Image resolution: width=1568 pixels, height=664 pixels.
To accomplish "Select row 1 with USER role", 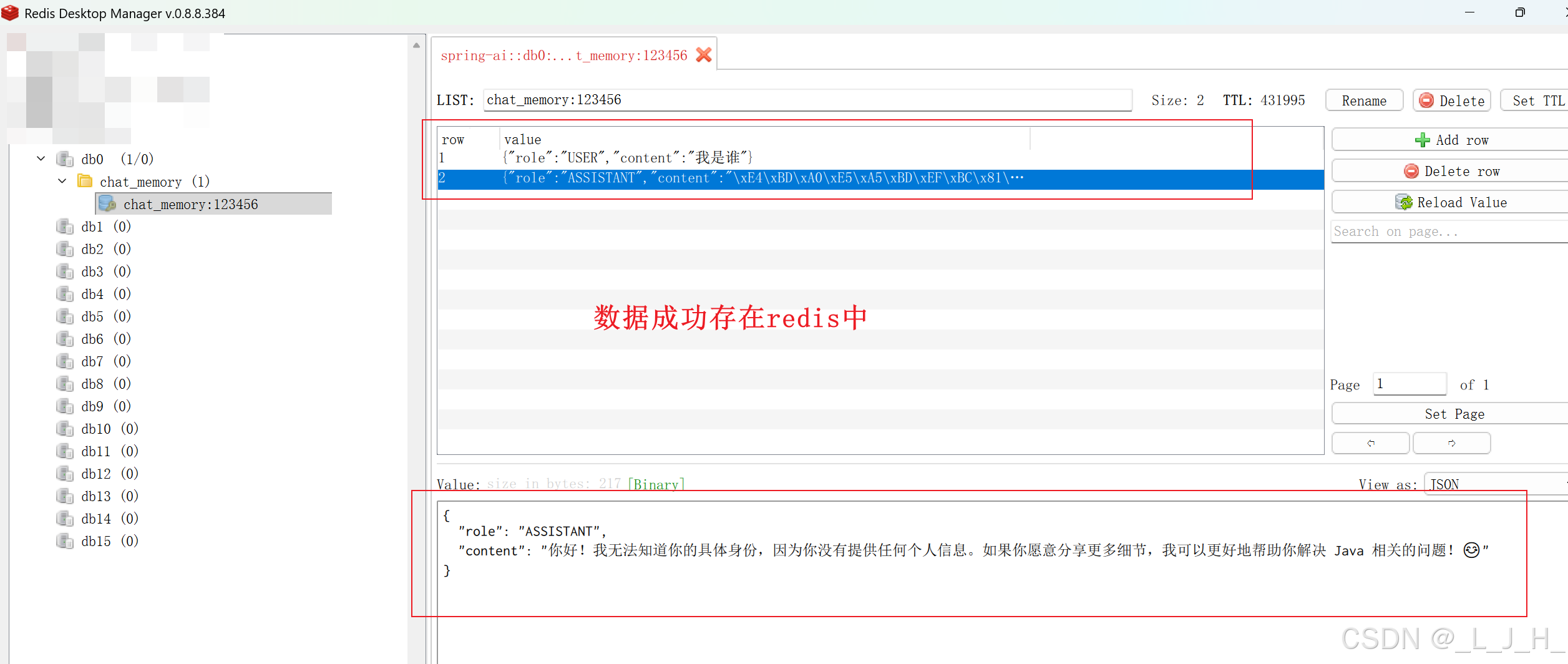I will tap(880, 158).
